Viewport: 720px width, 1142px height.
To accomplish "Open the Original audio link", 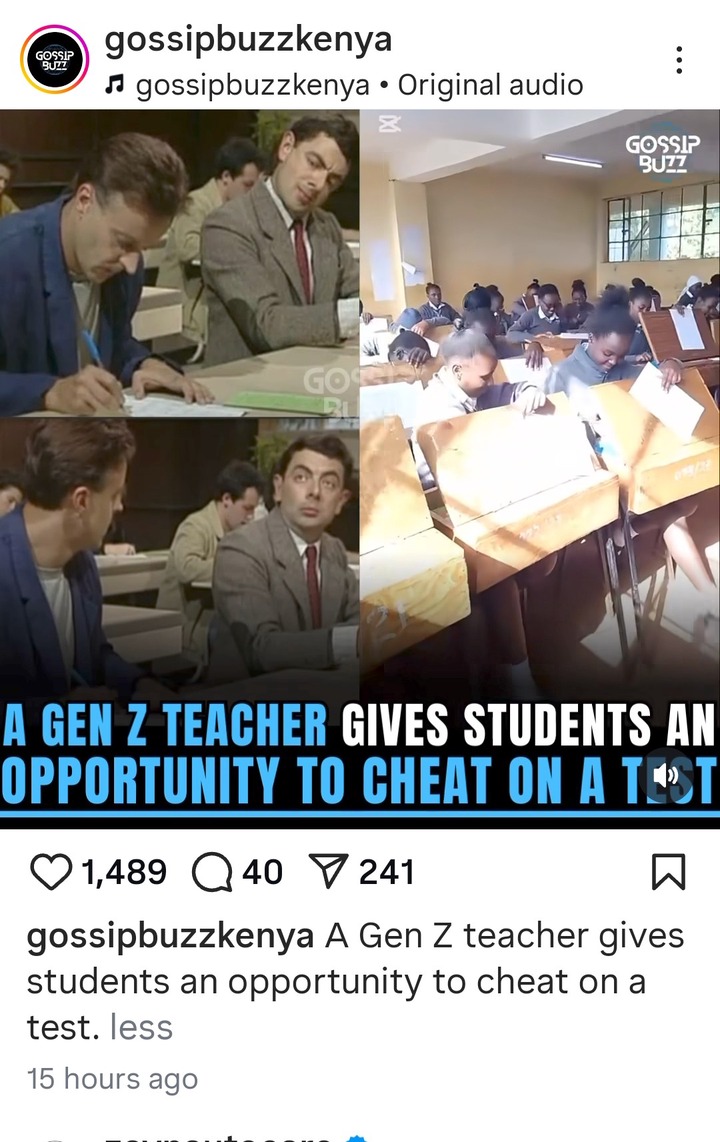I will pyautogui.click(x=490, y=85).
